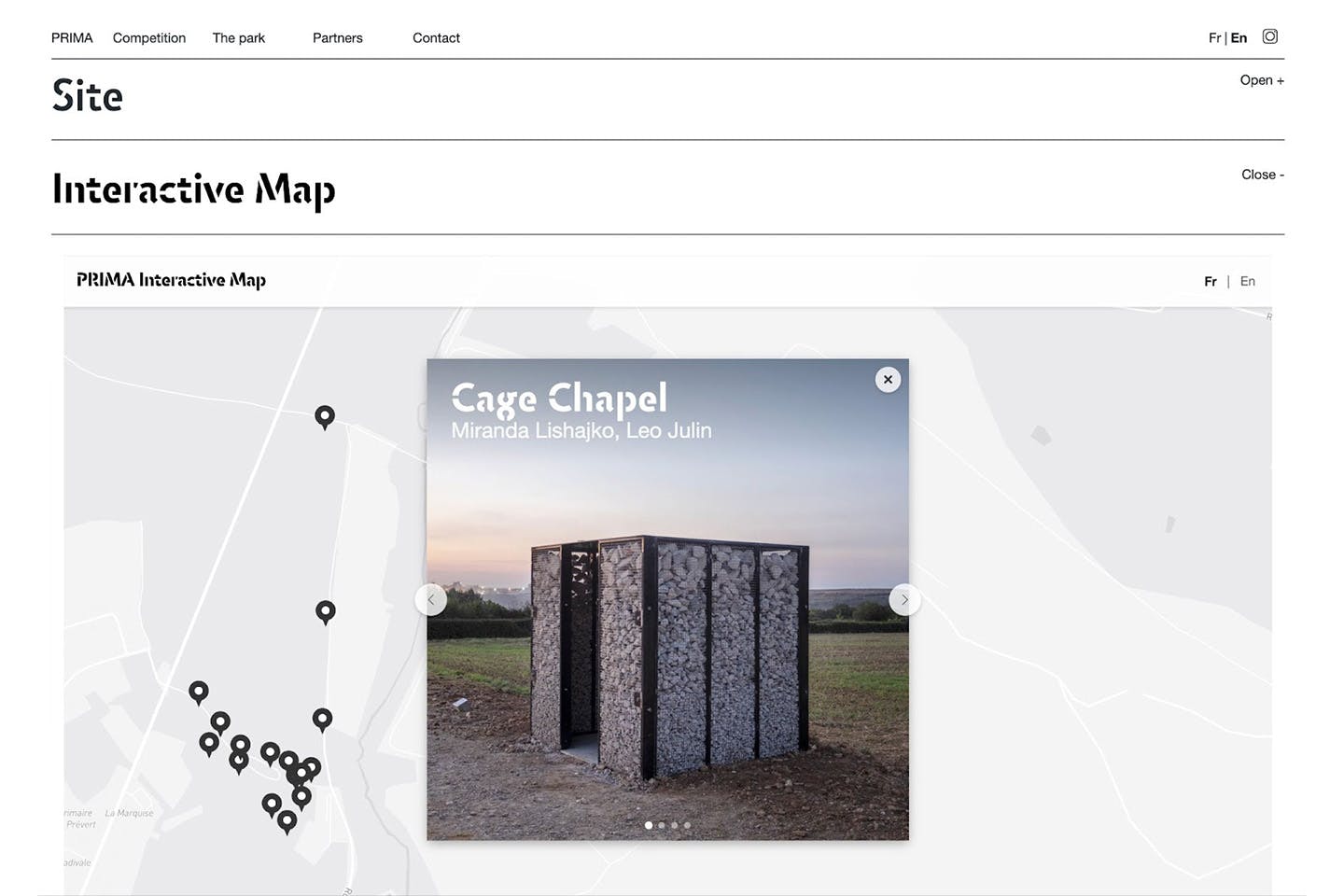Select the topmost map pin marker
This screenshot has height=896, width=1344.
(x=324, y=417)
